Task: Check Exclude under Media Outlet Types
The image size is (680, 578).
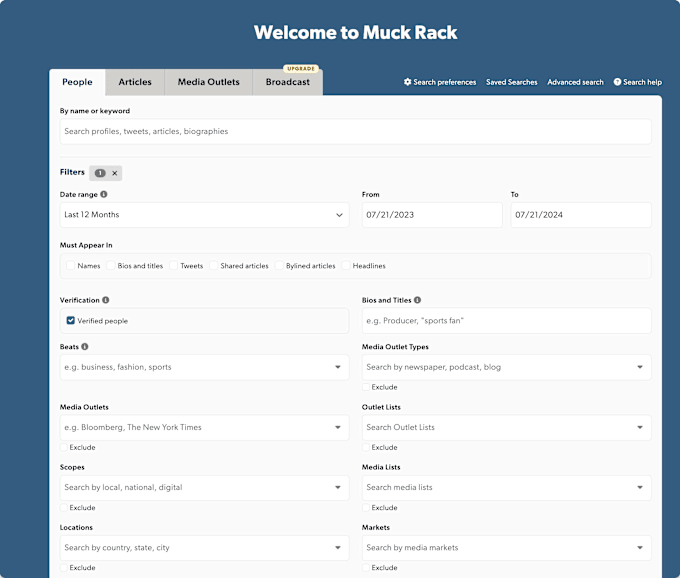Action: (x=366, y=387)
